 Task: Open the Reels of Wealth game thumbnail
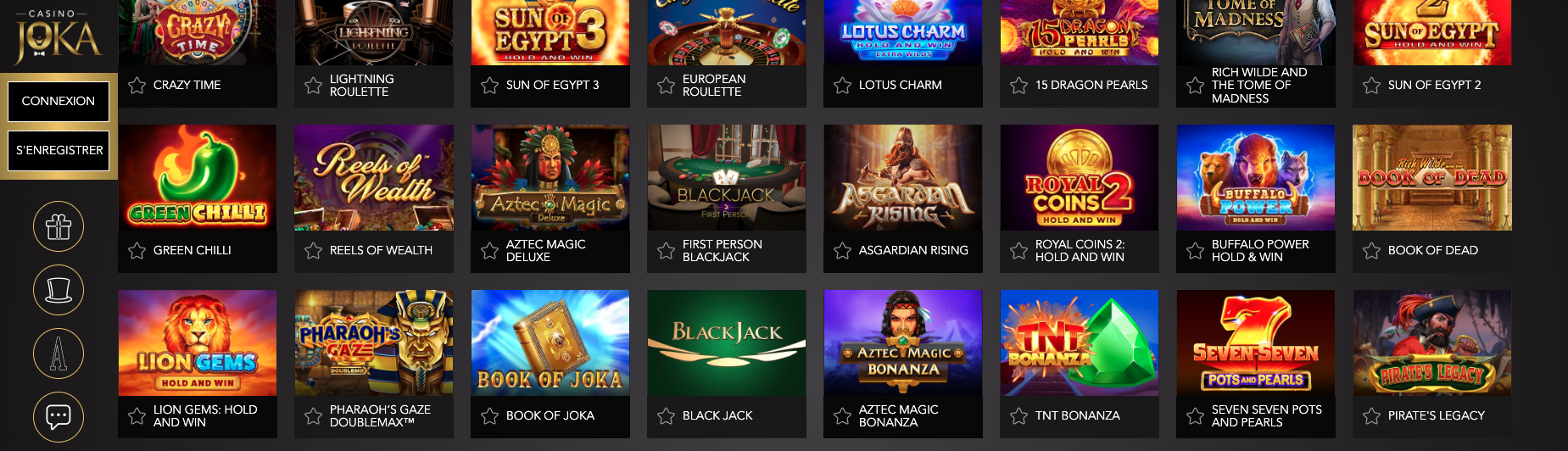[x=374, y=178]
